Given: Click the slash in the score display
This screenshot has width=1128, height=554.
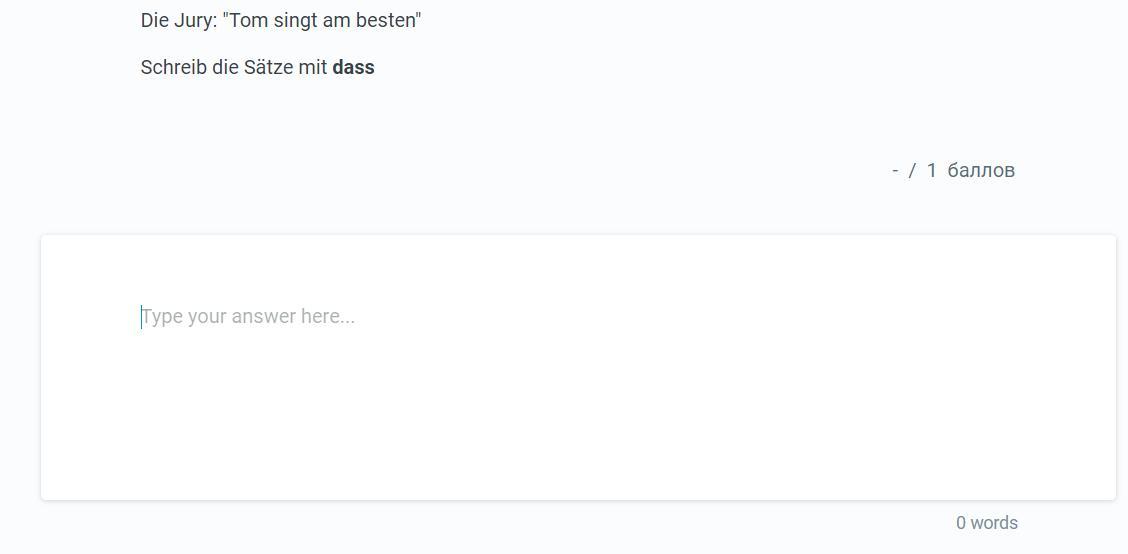Looking at the screenshot, I should (912, 170).
